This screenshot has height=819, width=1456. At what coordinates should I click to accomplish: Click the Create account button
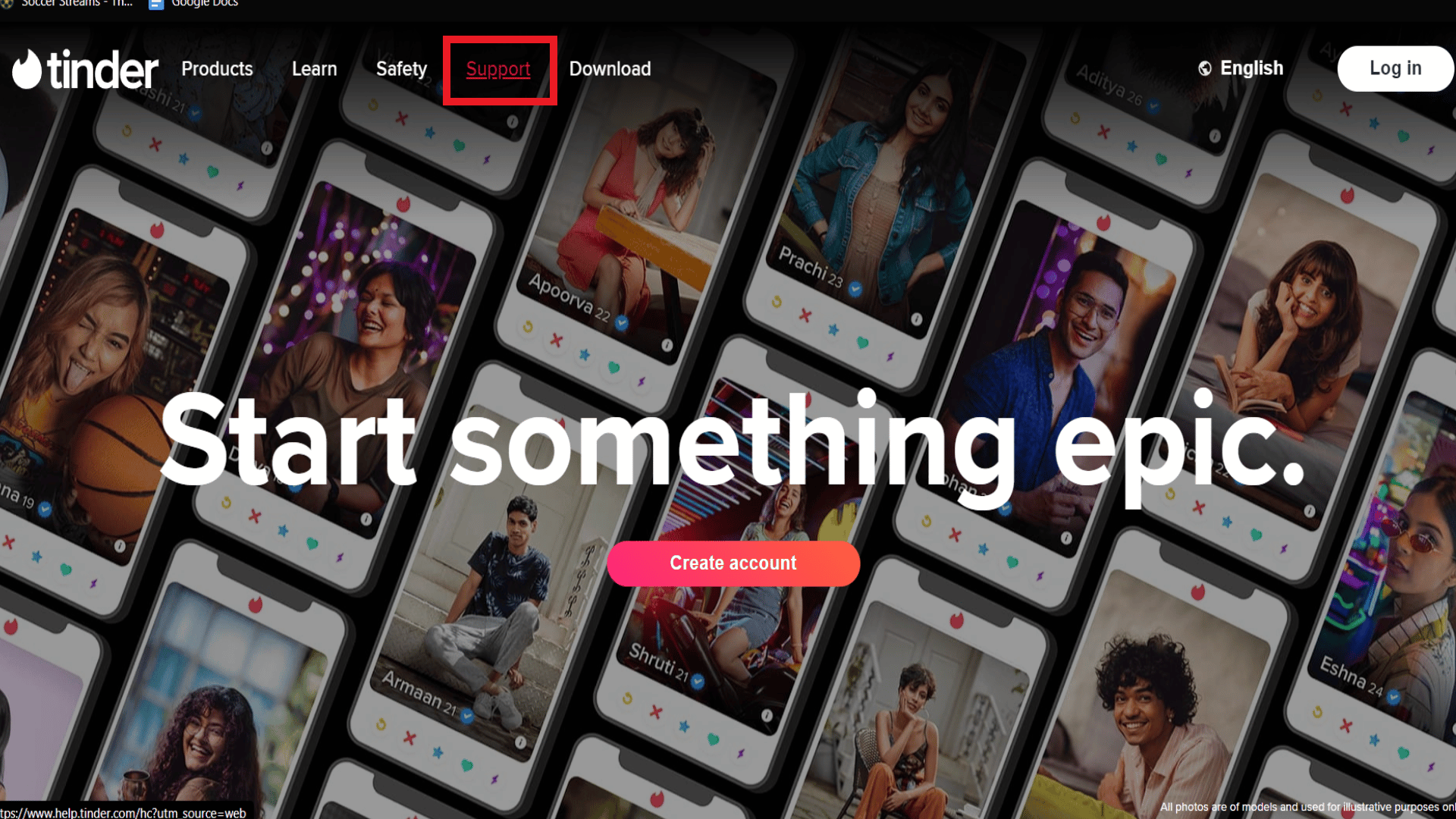pos(732,562)
